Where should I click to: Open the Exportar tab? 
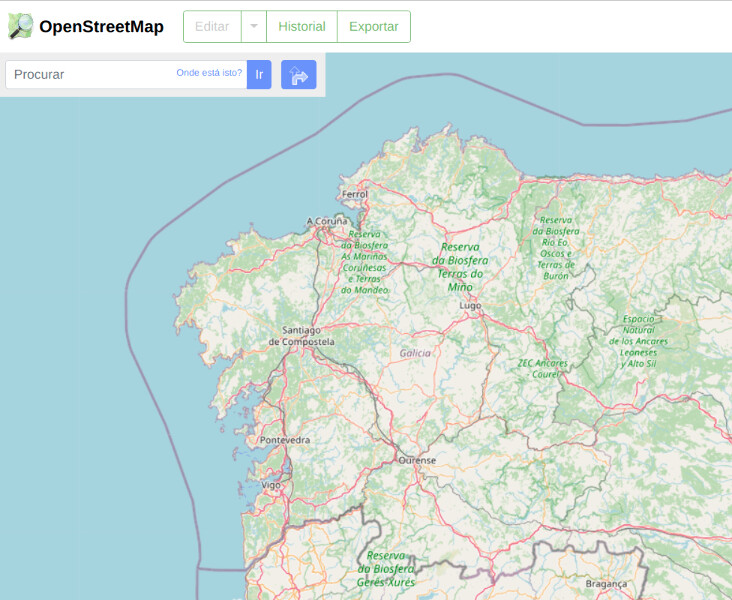[x=373, y=27]
